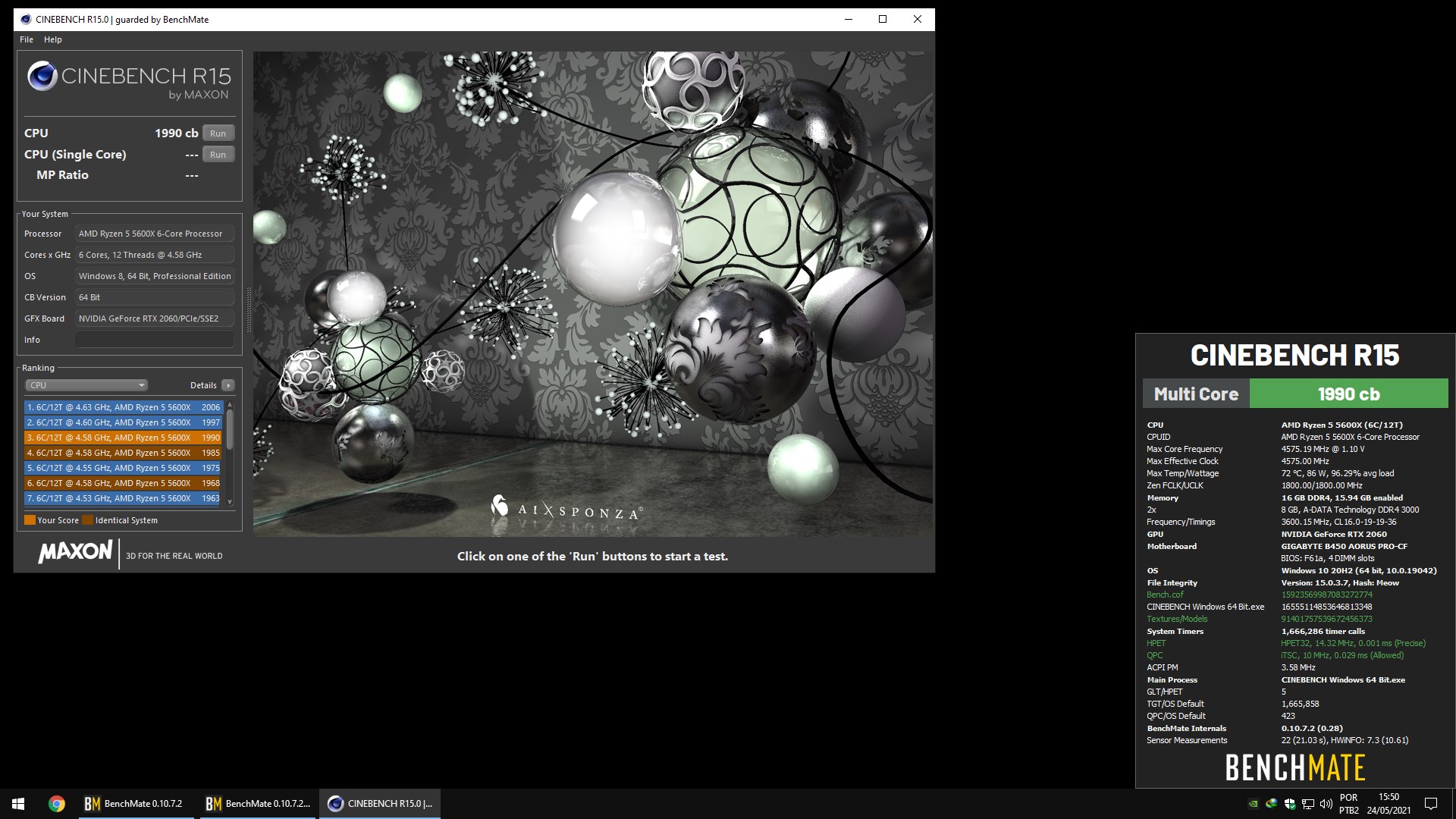Viewport: 1456px width, 819px height.
Task: Click the ranking list scroll up arrow
Action: tap(230, 405)
